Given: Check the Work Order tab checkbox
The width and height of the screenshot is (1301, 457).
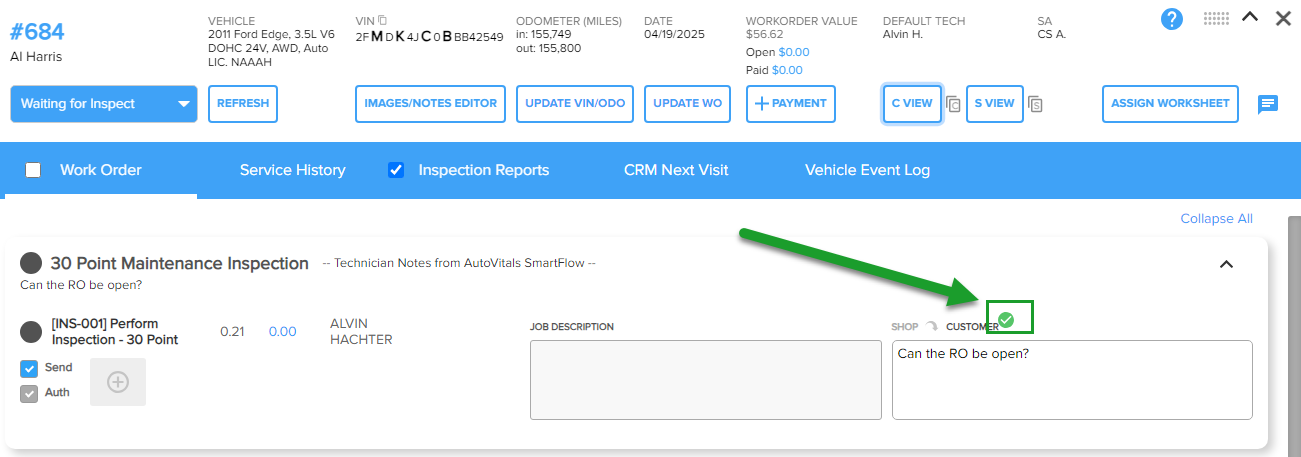Looking at the screenshot, I should [x=33, y=170].
